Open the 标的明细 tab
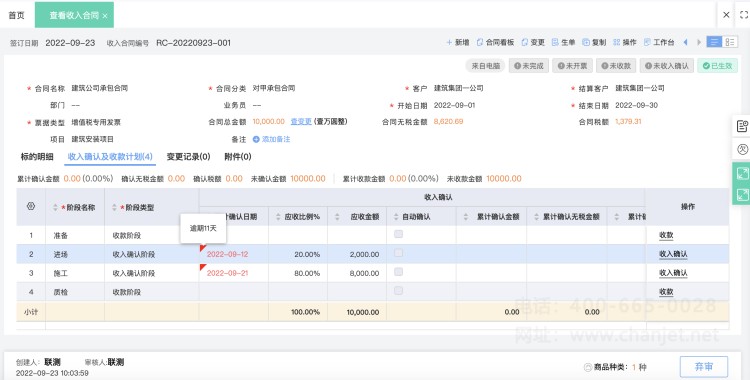This screenshot has width=750, height=380. 37,156
